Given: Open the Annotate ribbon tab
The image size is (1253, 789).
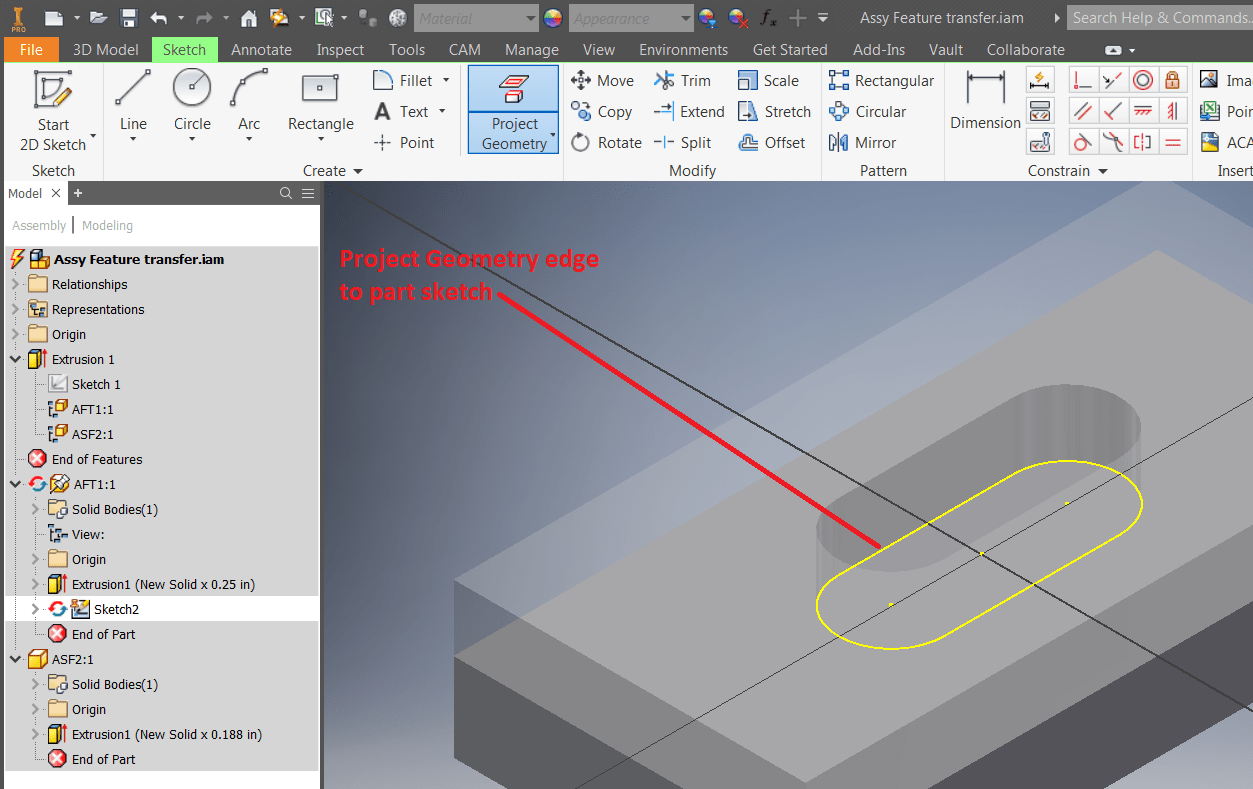Looking at the screenshot, I should pos(261,48).
